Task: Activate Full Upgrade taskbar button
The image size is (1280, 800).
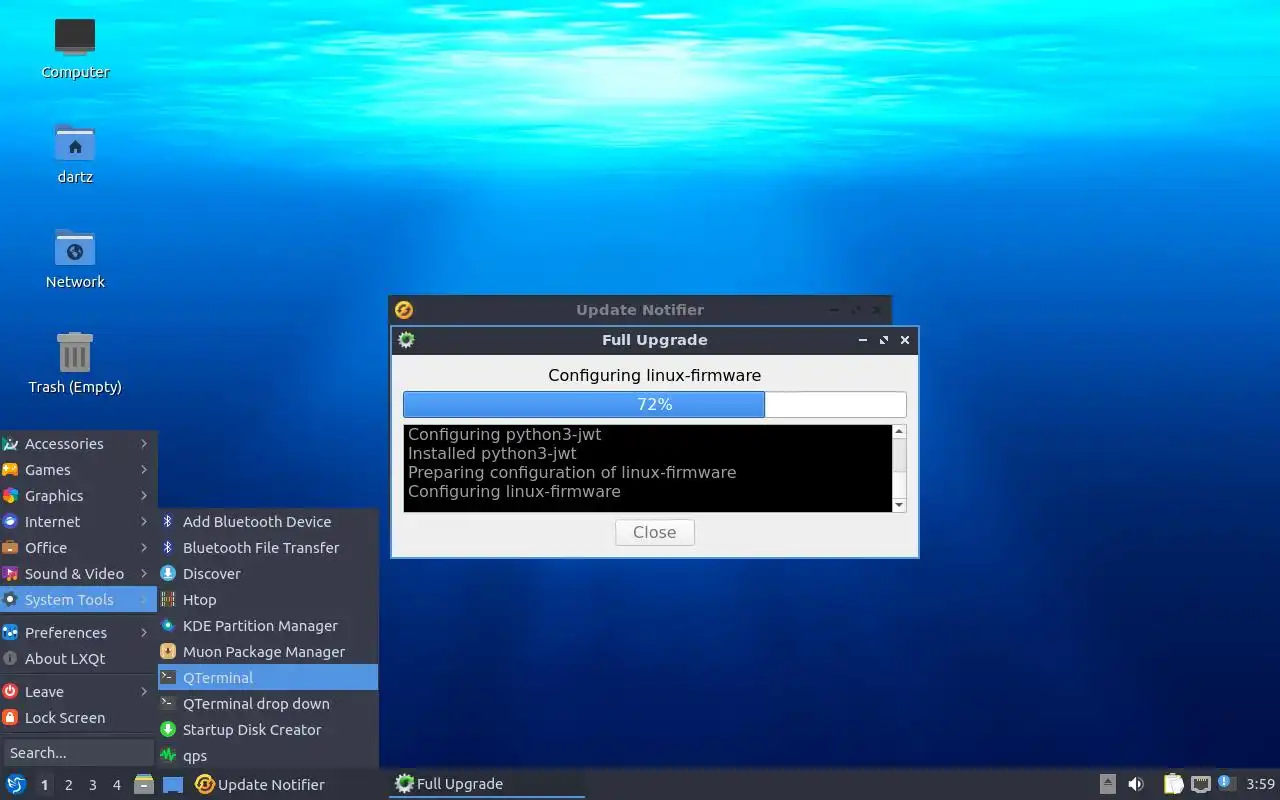Action: (487, 784)
